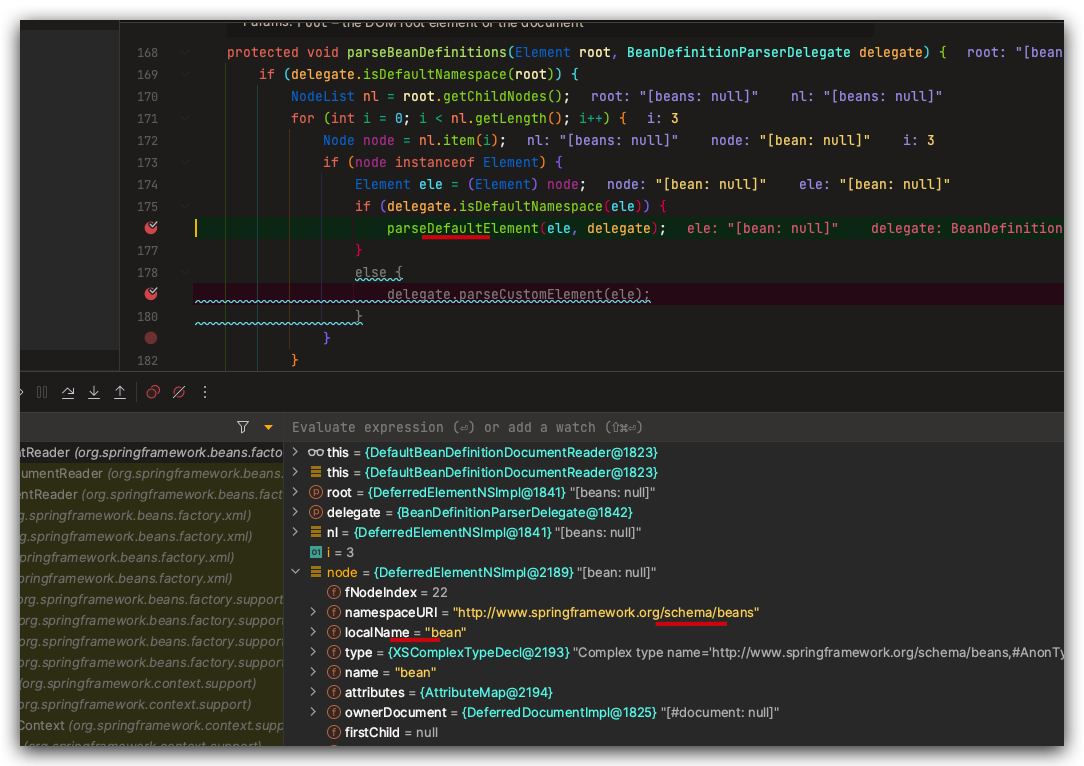Toggle the breakpoint on parseDefaultElement line
This screenshot has width=1084, height=766.
tap(151, 228)
